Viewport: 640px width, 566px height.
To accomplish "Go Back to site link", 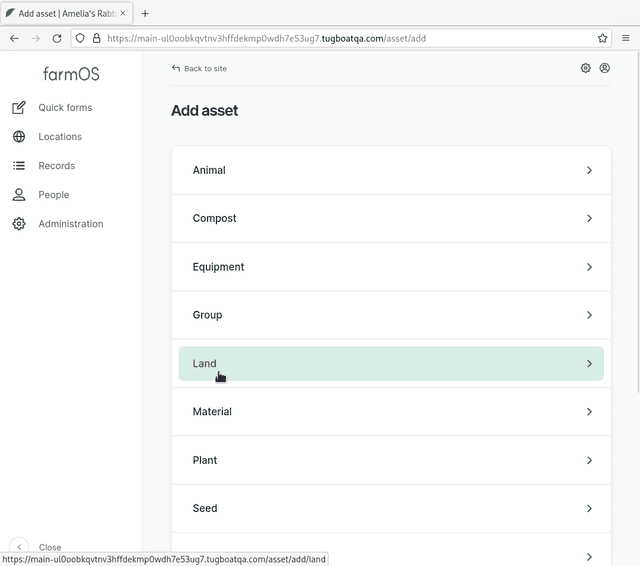I will [199, 69].
